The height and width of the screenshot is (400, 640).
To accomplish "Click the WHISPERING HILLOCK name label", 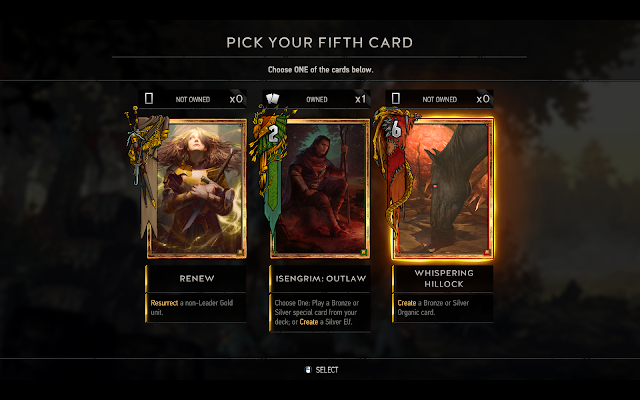I will point(444,278).
